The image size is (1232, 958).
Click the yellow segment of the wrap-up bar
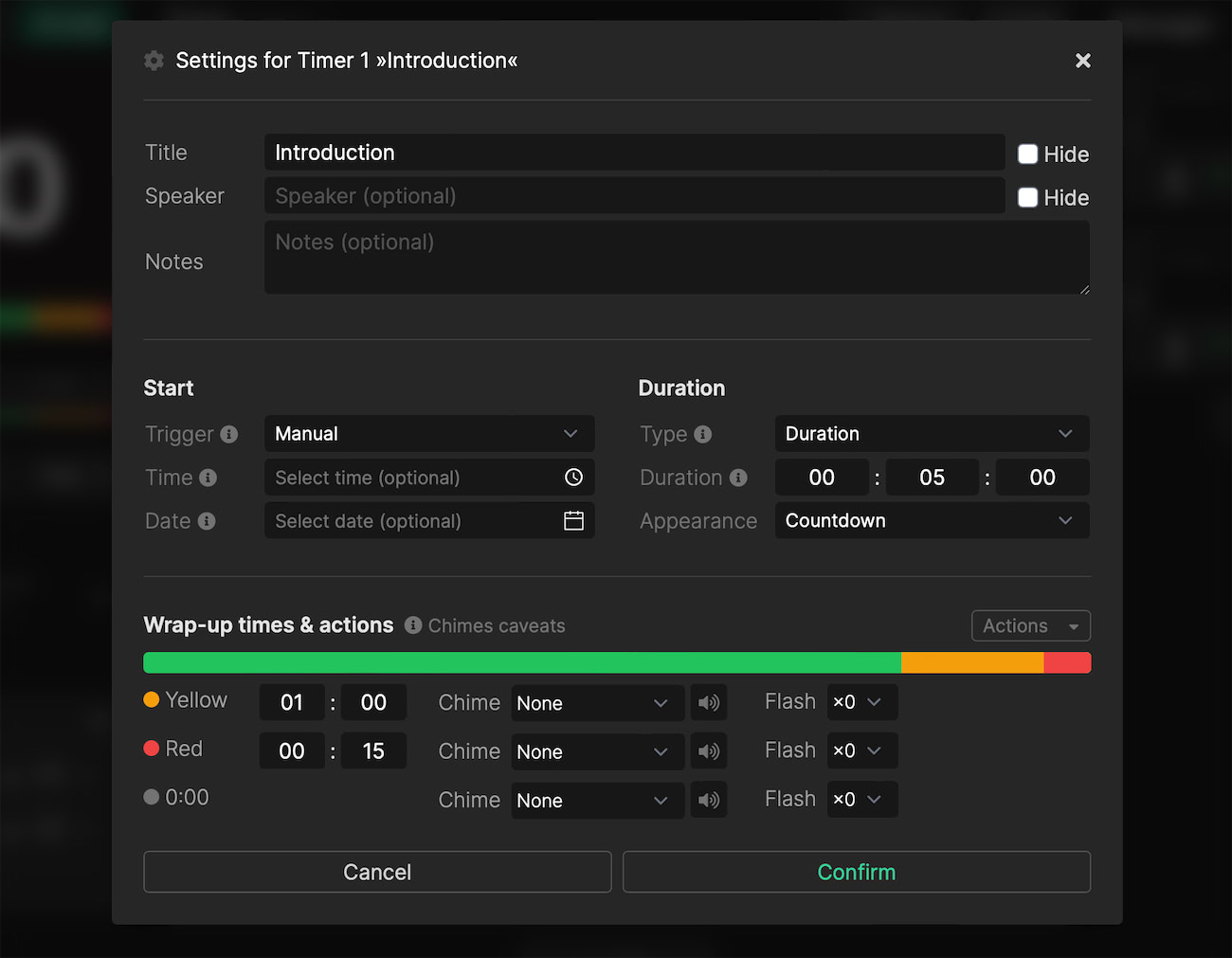pos(971,661)
